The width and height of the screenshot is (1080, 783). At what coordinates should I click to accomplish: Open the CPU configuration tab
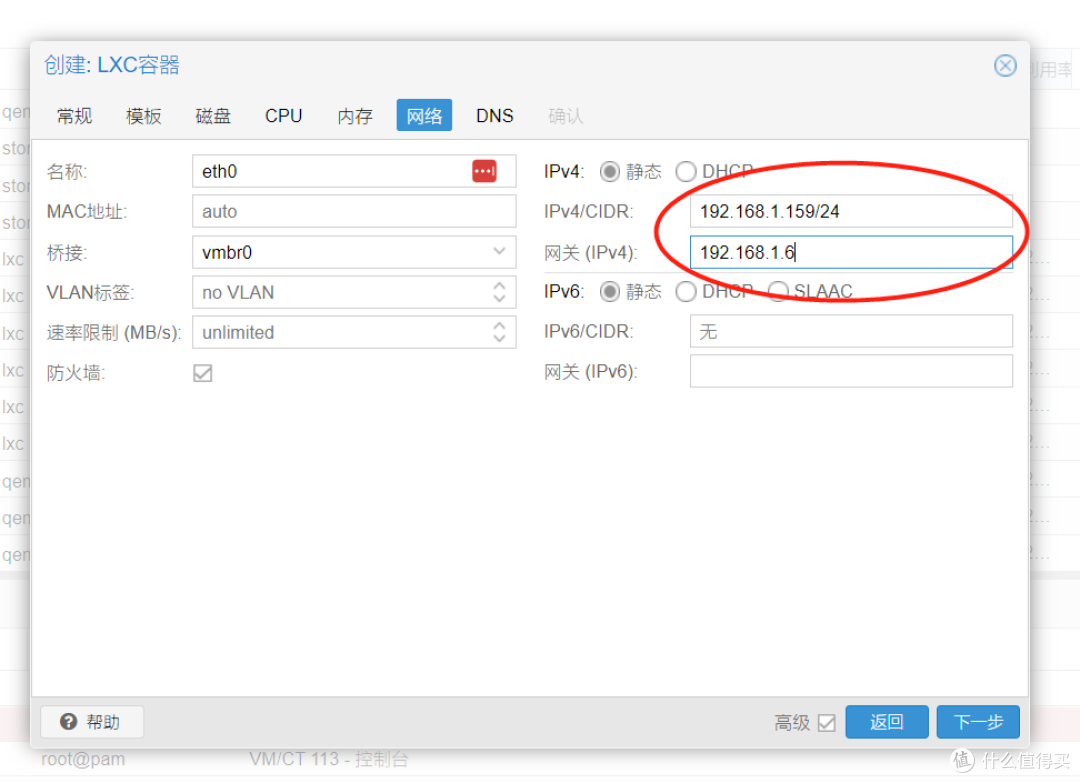[x=283, y=115]
